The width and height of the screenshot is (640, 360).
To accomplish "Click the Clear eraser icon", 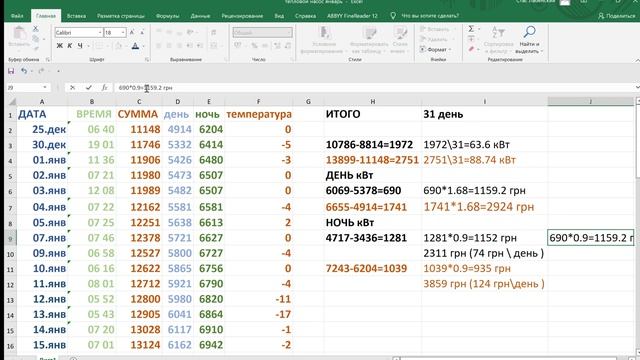I will [x=471, y=49].
